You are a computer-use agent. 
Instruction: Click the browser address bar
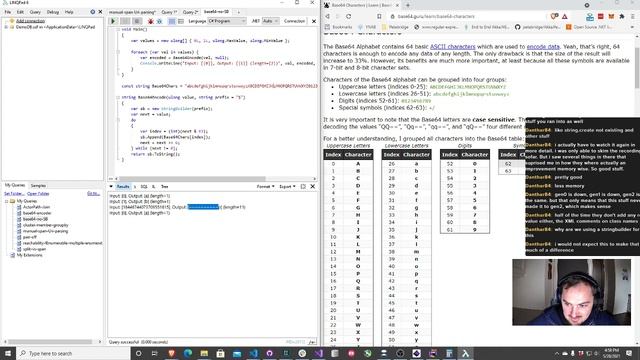[467, 16]
